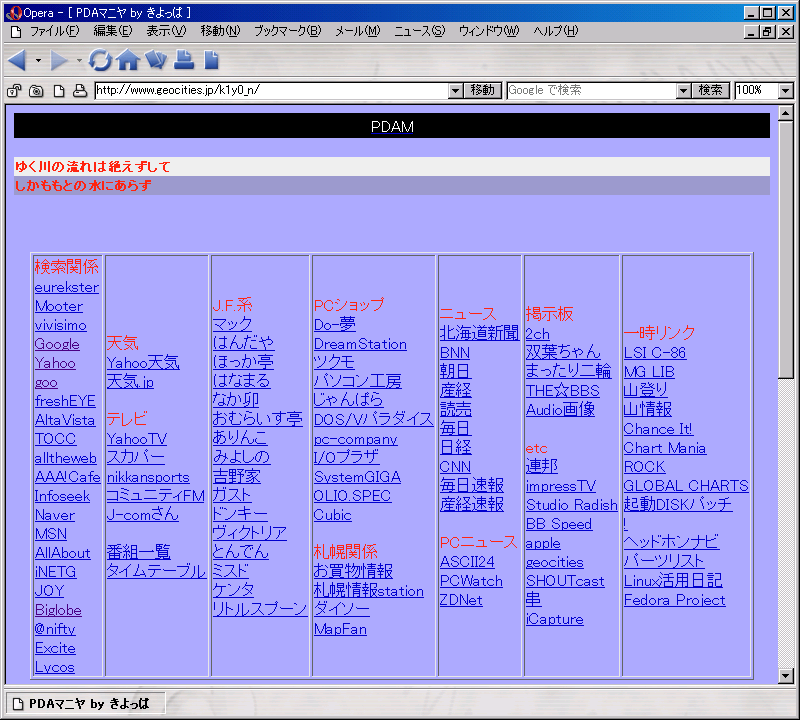Image resolution: width=800 pixels, height=720 pixels.
Task: Open the Studio Radish link
Action: [572, 505]
